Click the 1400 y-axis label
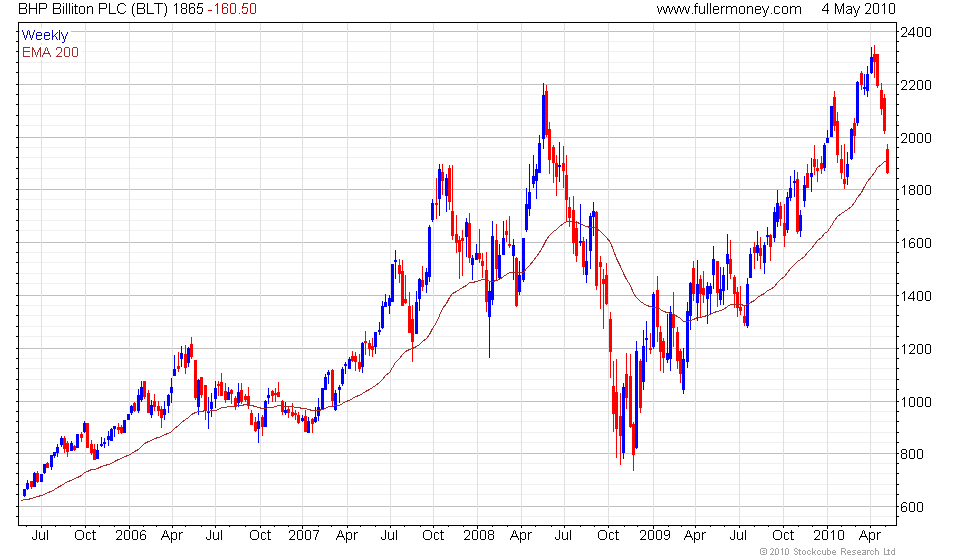The width and height of the screenshot is (980, 560). [916, 296]
